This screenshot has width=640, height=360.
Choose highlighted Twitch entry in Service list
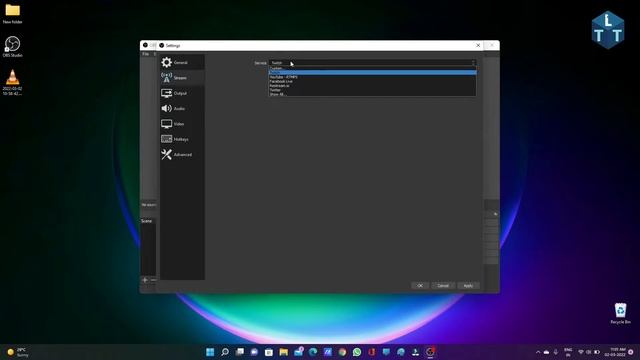(372, 72)
